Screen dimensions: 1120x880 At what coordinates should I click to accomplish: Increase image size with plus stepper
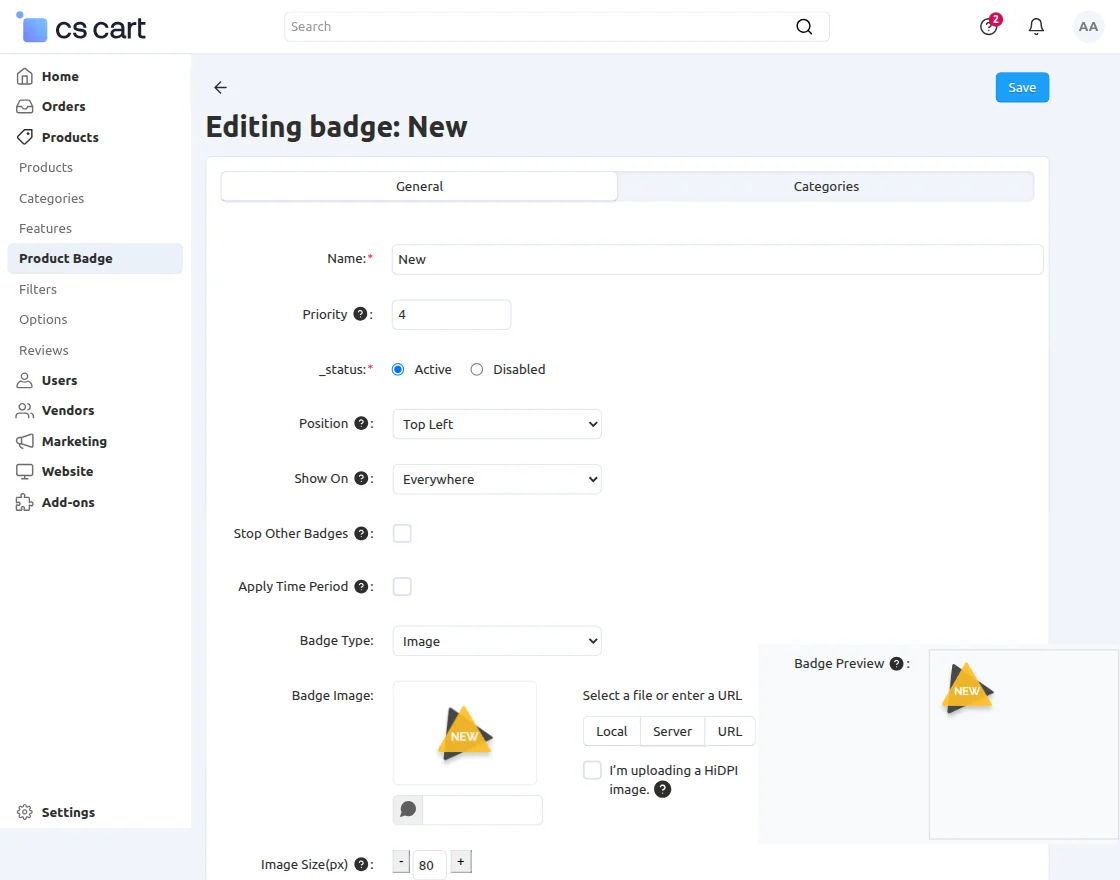pyautogui.click(x=460, y=861)
